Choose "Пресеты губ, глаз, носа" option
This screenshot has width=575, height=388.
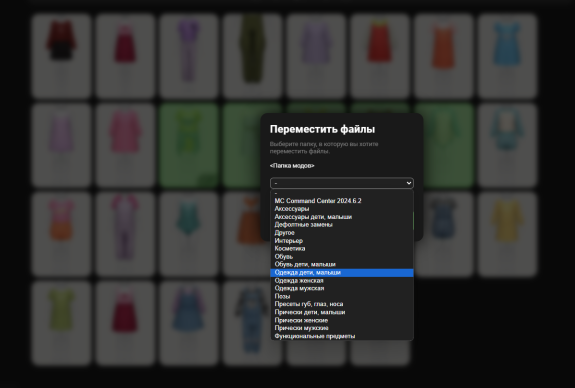click(x=342, y=304)
